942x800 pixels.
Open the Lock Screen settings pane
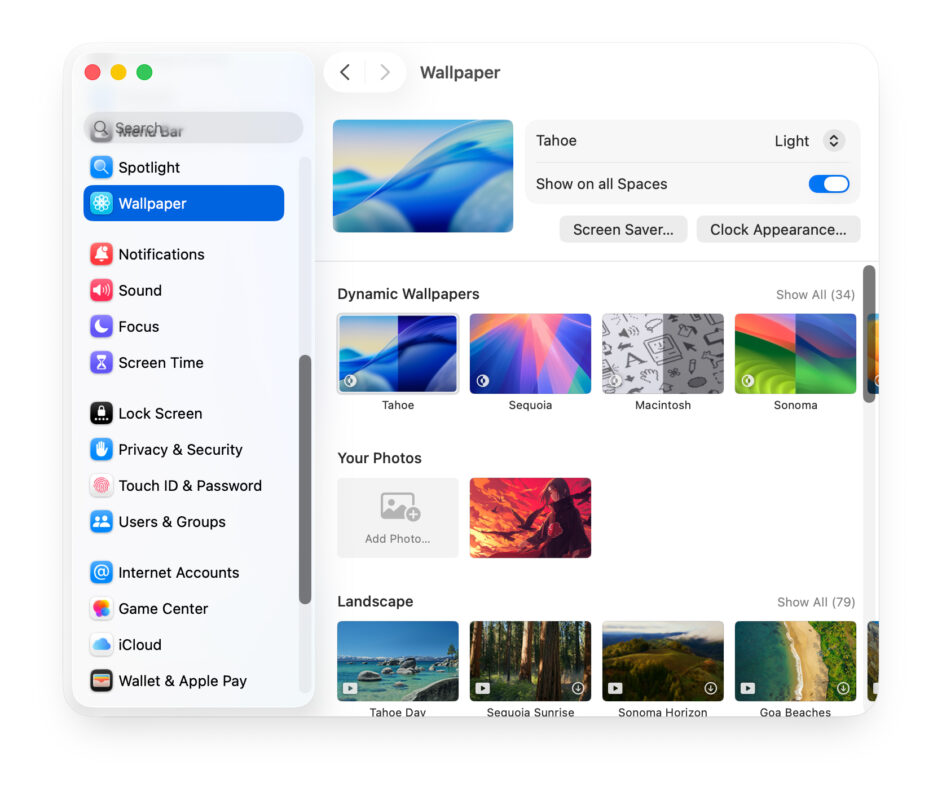[x=184, y=413]
